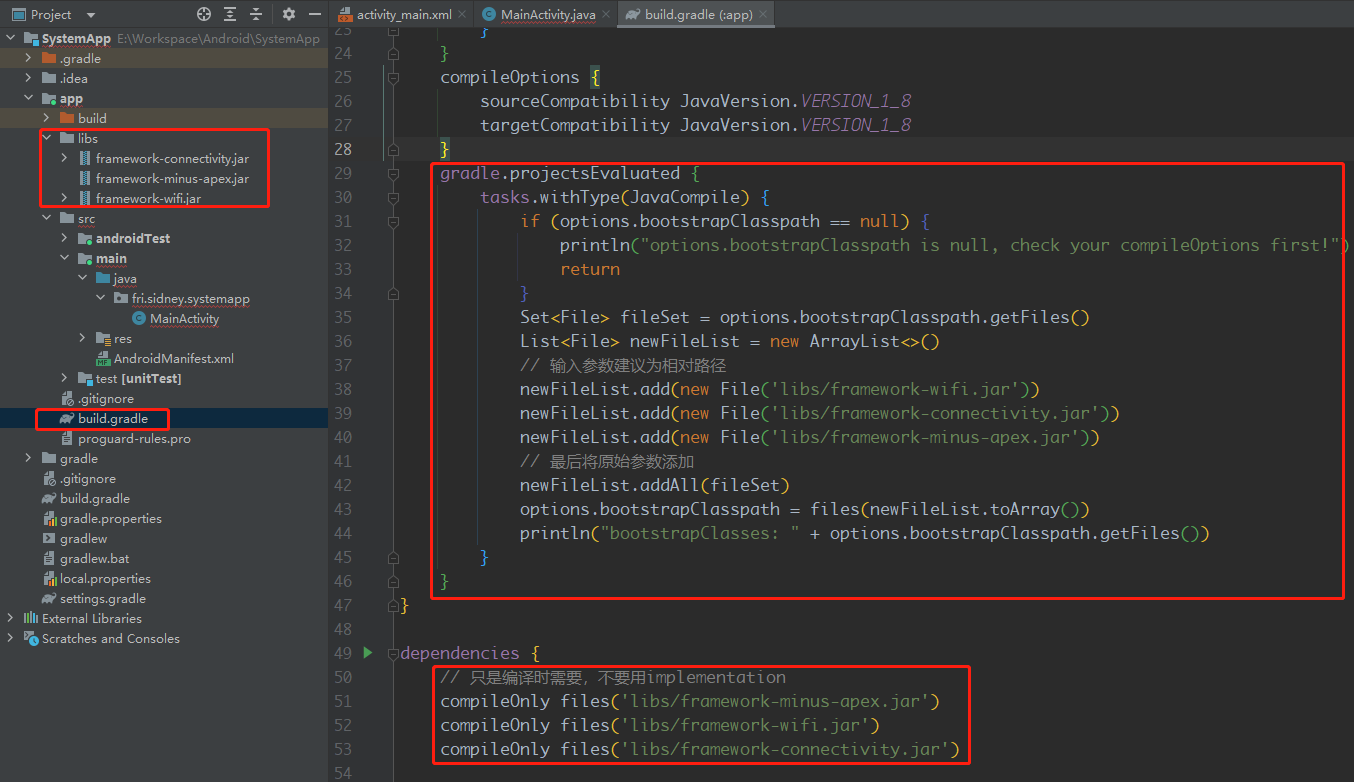Fold the gradle.projectsEvaluated block at line 29
1354x782 pixels.
click(393, 173)
